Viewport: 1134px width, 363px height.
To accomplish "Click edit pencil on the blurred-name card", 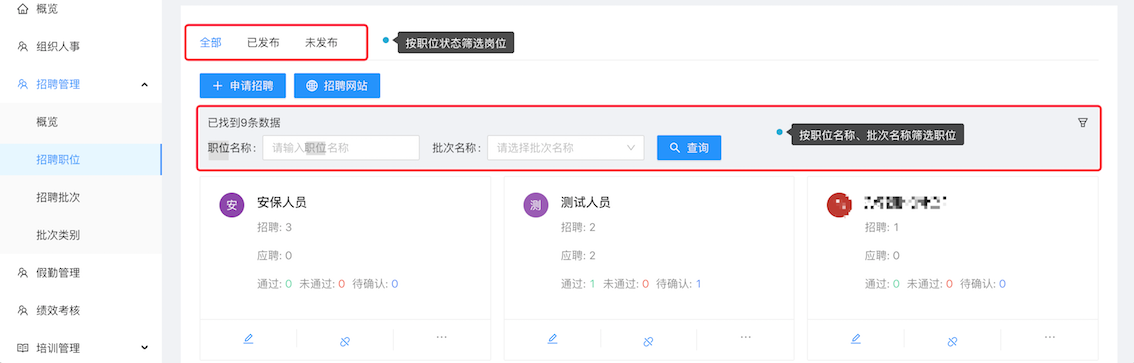I will point(856,338).
